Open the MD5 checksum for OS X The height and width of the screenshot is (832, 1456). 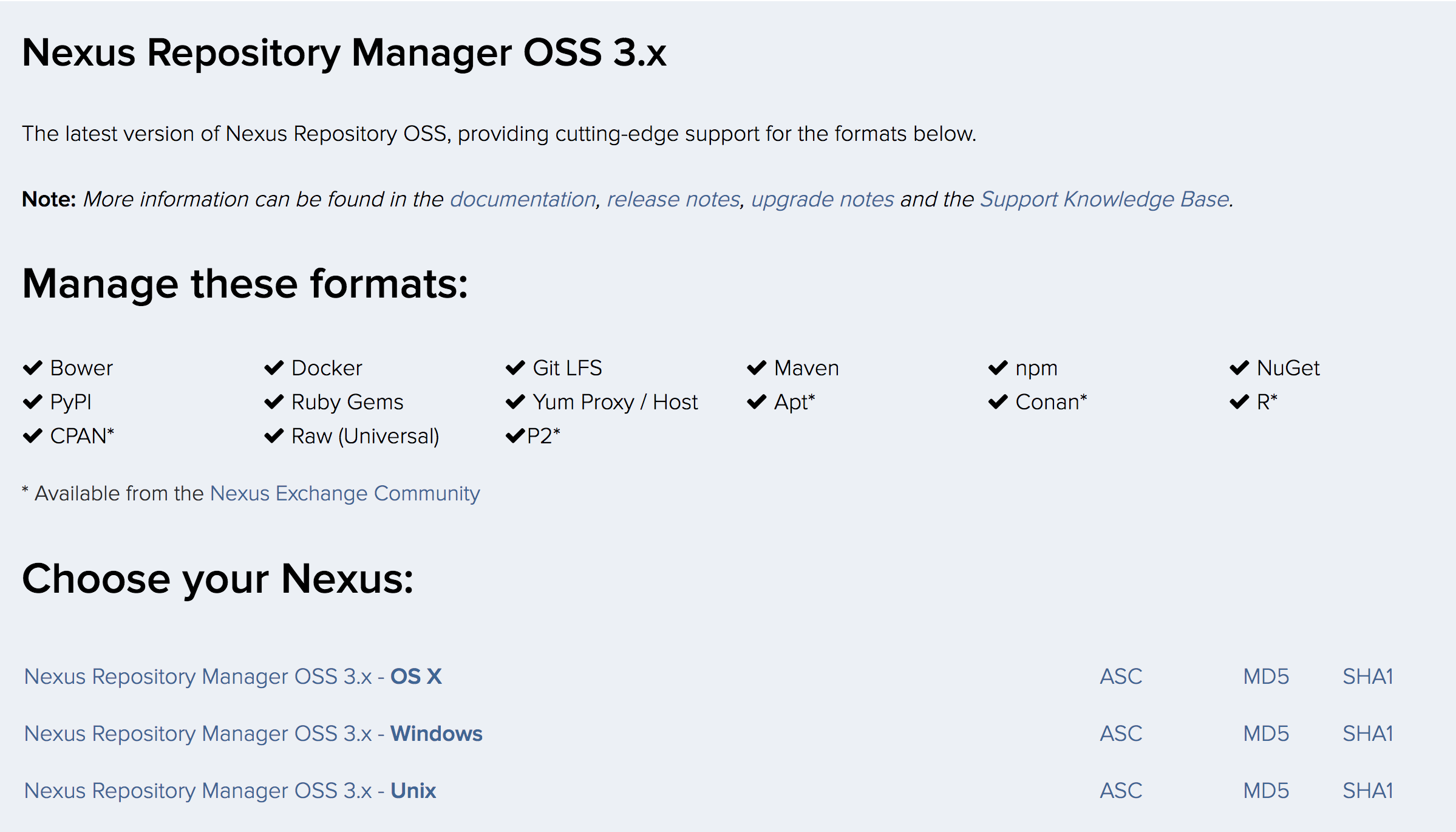coord(1266,677)
